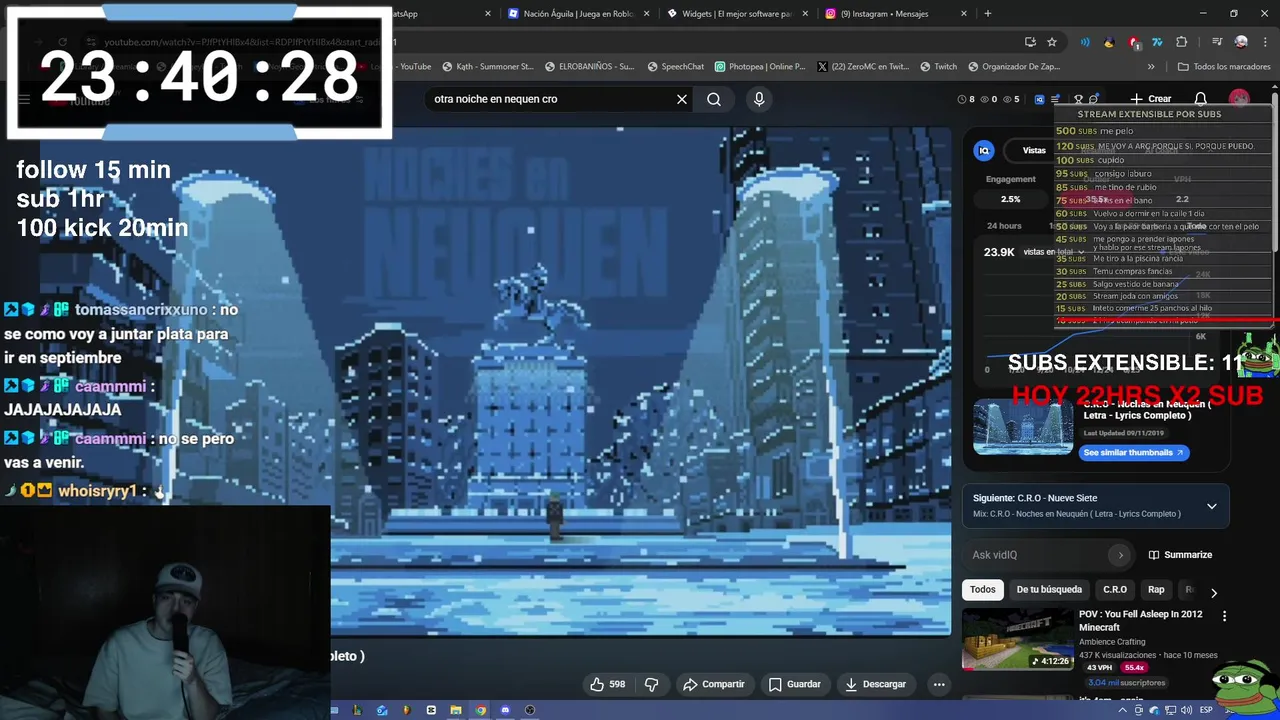
Task: Clear the YouTube search box text
Action: [x=682, y=99]
